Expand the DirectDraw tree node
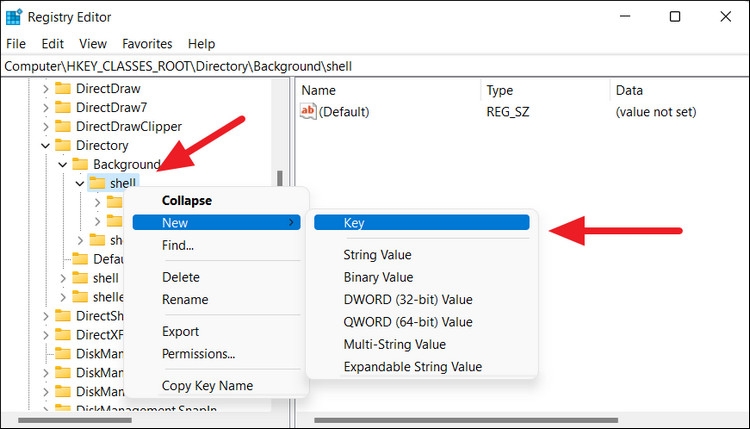750x429 pixels. (45, 89)
